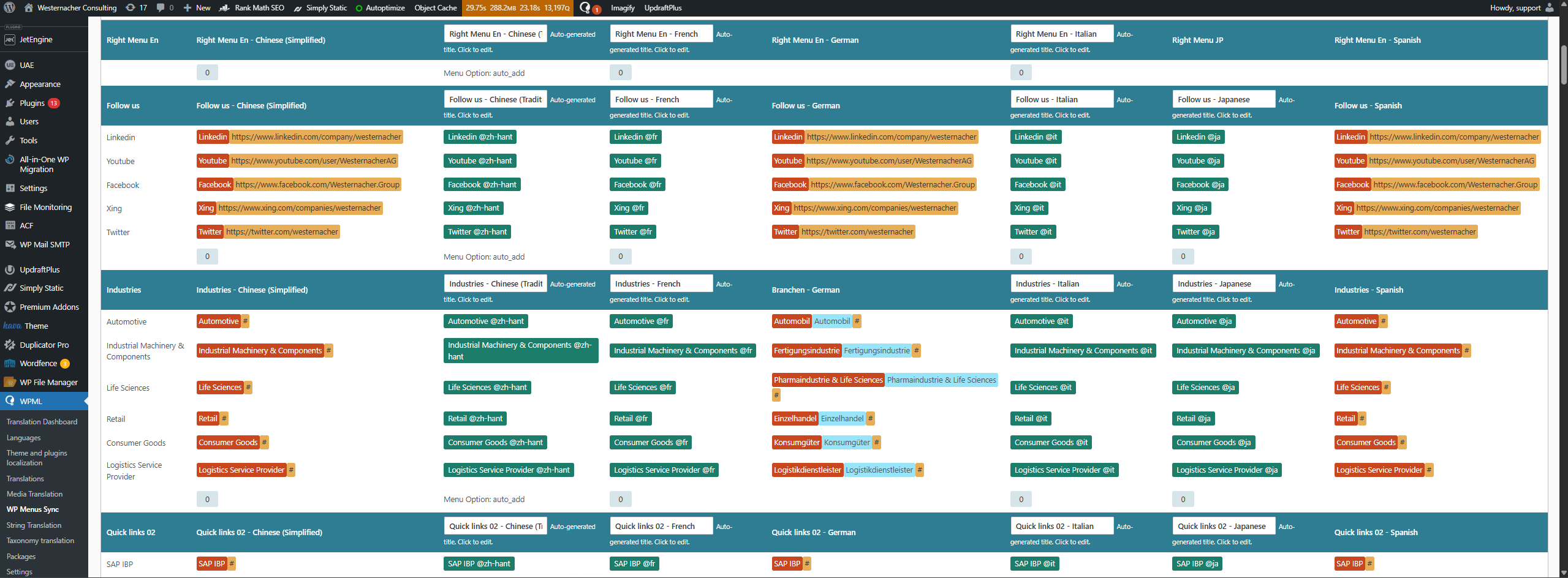Click the green Autoptimize status circle
The width and height of the screenshot is (1568, 578).
point(359,8)
